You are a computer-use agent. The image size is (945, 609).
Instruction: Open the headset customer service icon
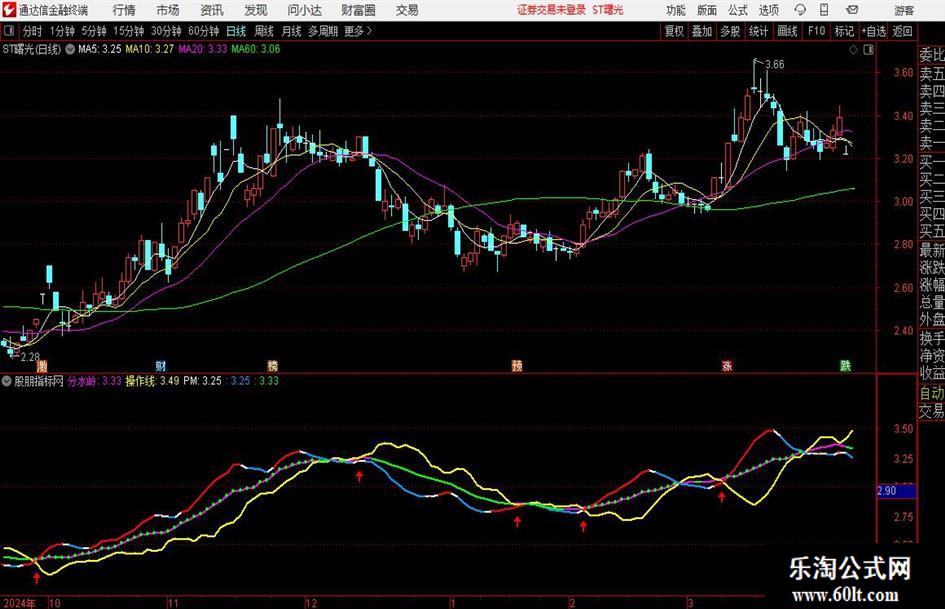pyautogui.click(x=800, y=10)
